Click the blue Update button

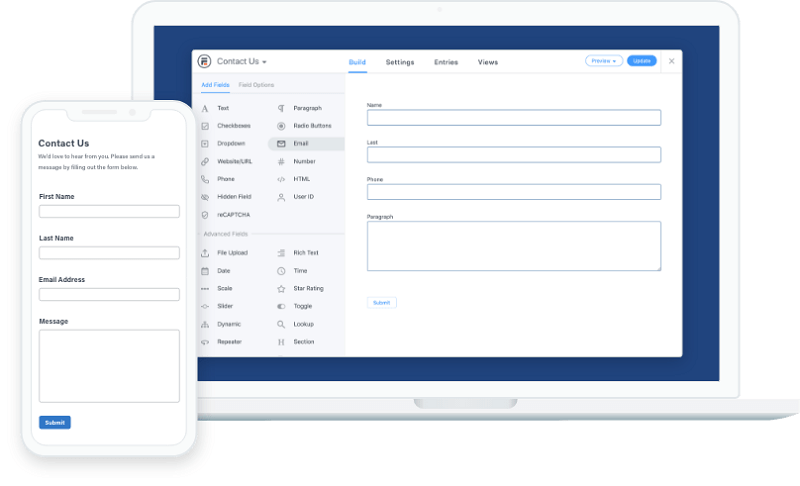point(642,61)
